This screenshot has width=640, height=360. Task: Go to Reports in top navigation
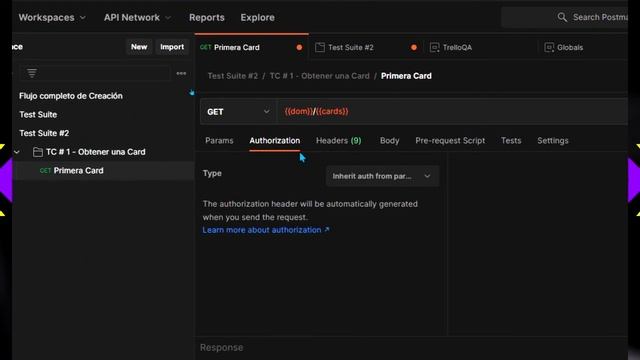[x=207, y=18]
